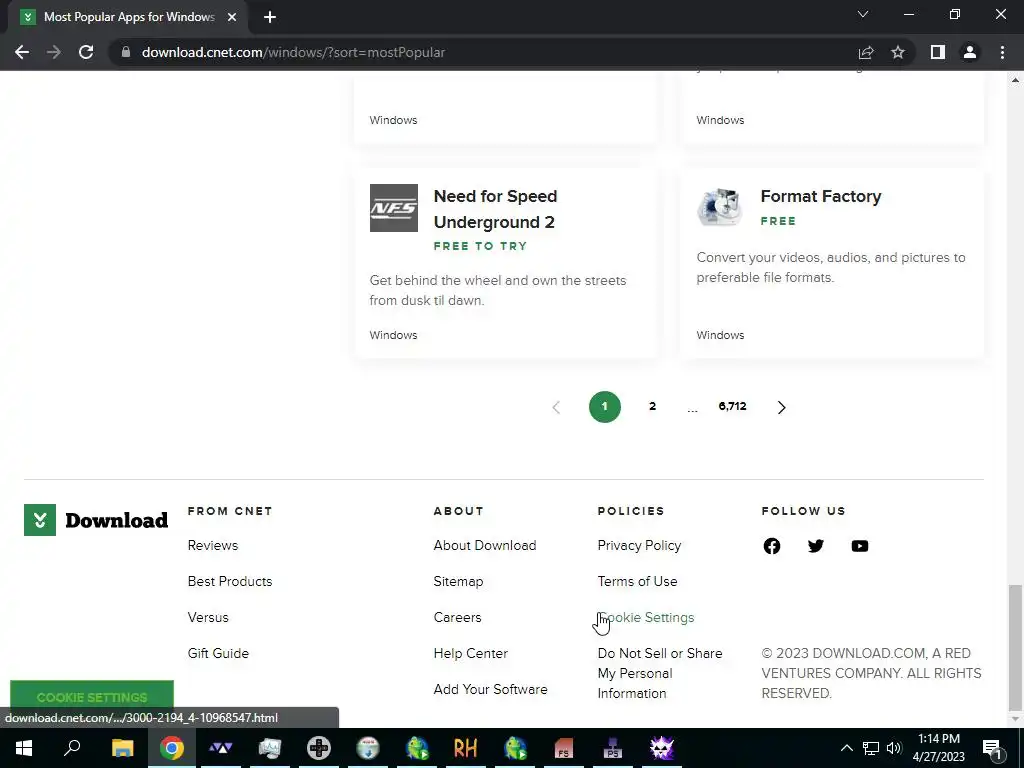Open the Versus footer link
The image size is (1024, 768).
(208, 617)
